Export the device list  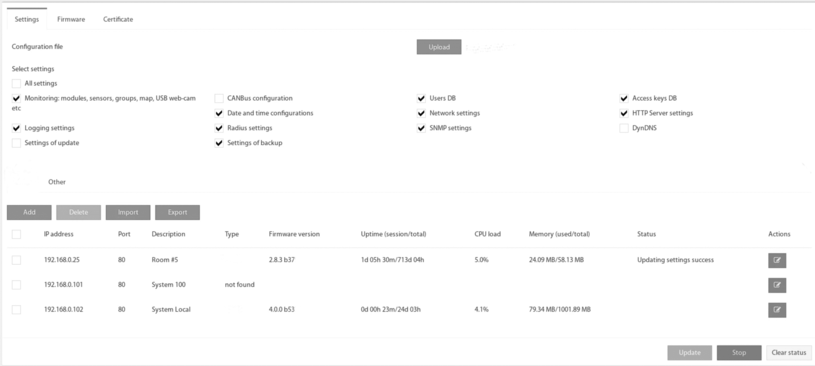pyautogui.click(x=178, y=213)
